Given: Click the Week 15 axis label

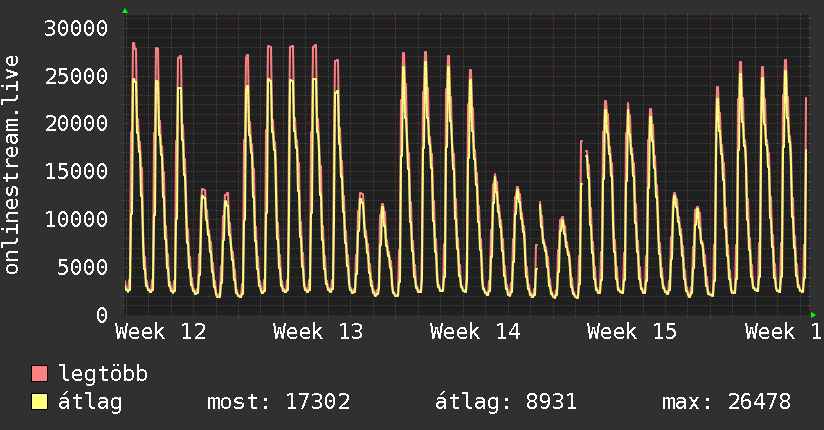Looking at the screenshot, I should click(632, 332).
